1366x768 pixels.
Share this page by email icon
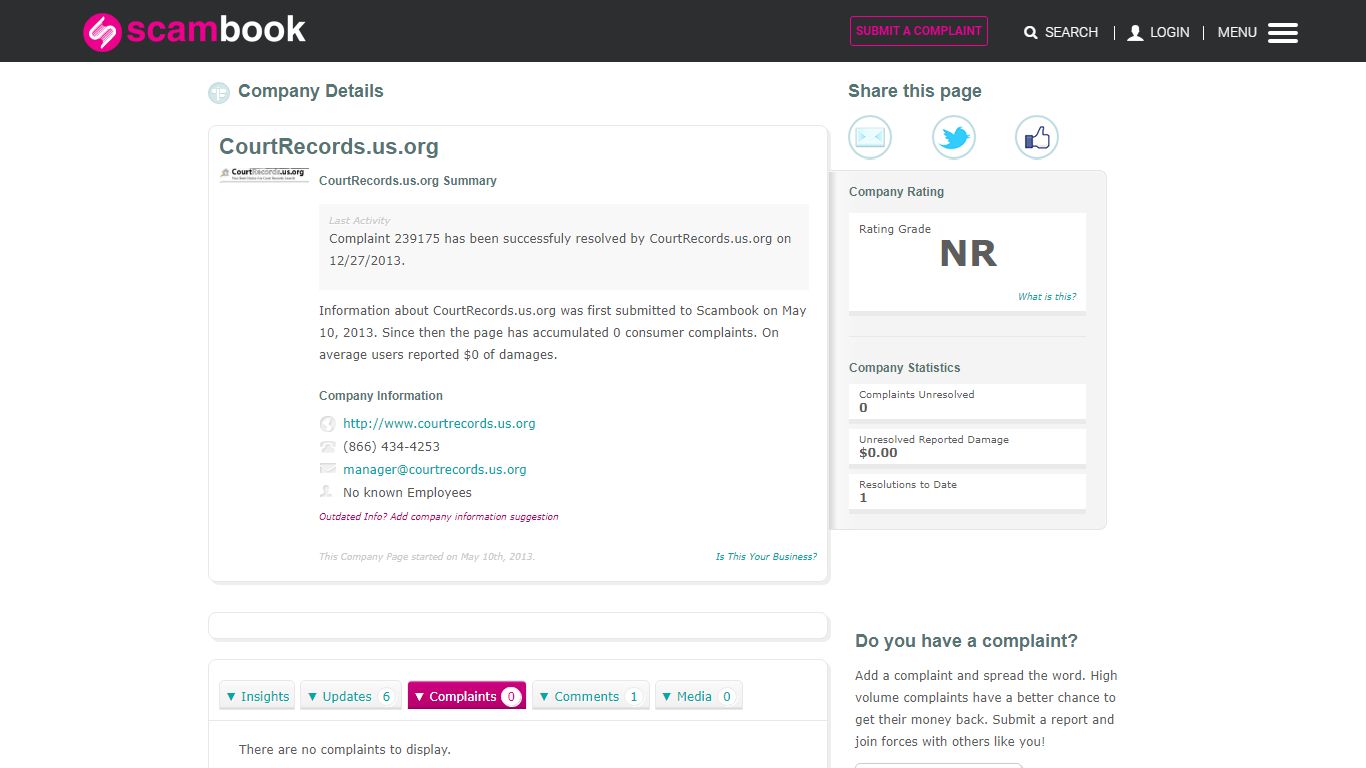(x=870, y=137)
